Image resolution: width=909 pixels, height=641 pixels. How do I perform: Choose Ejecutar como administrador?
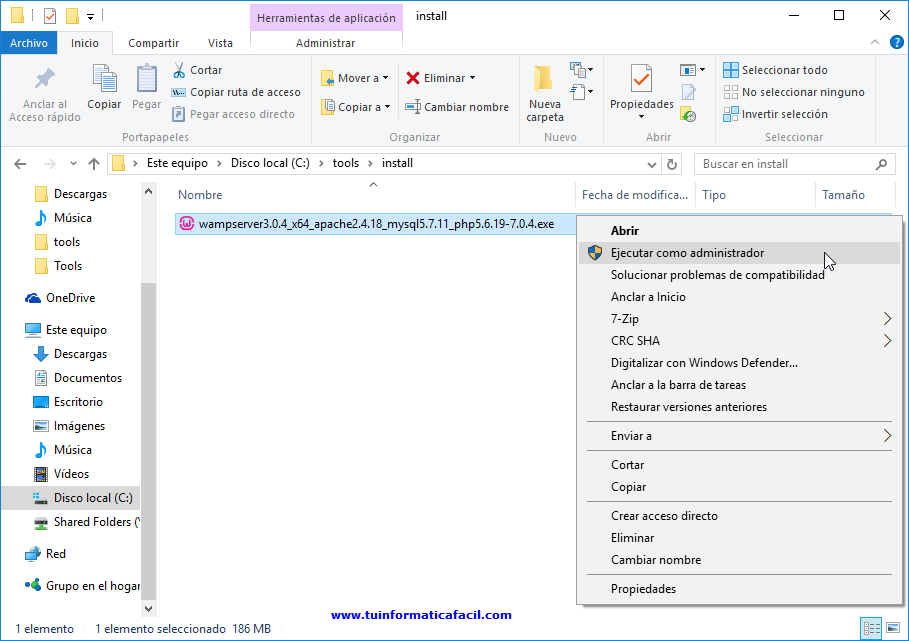739,253
